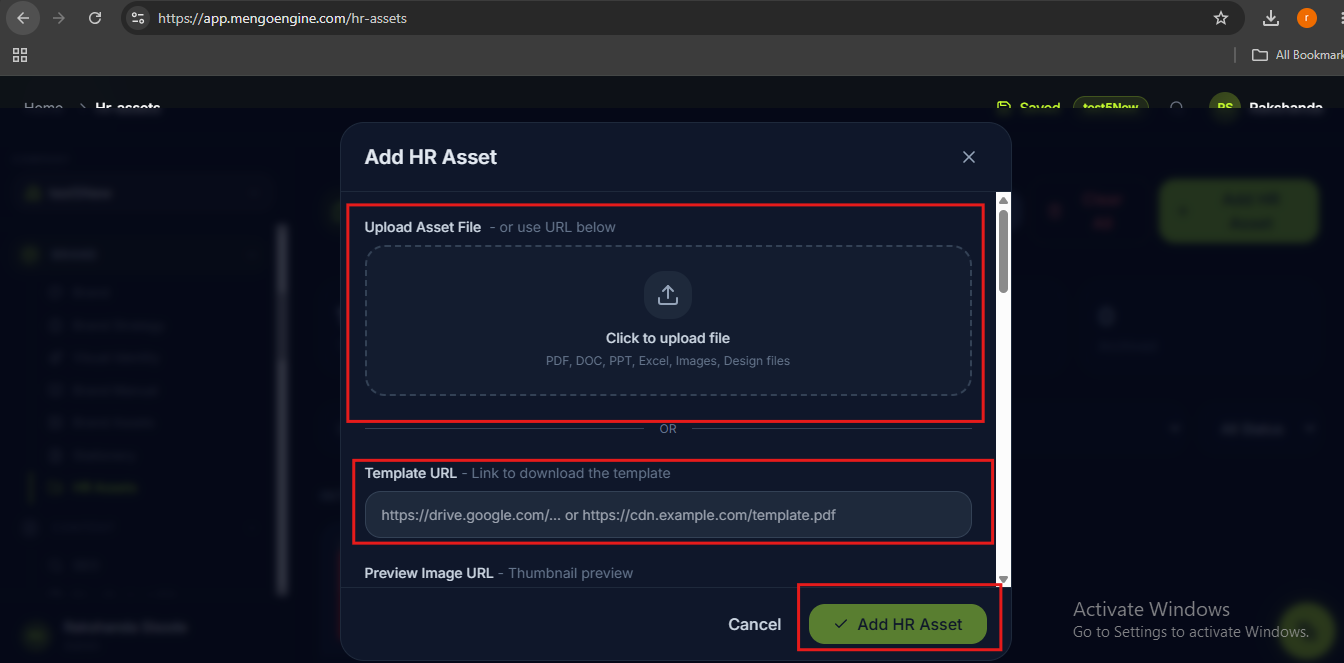Viewport: 1344px width, 663px height.
Task: Open the browser profile avatar
Action: (1307, 18)
